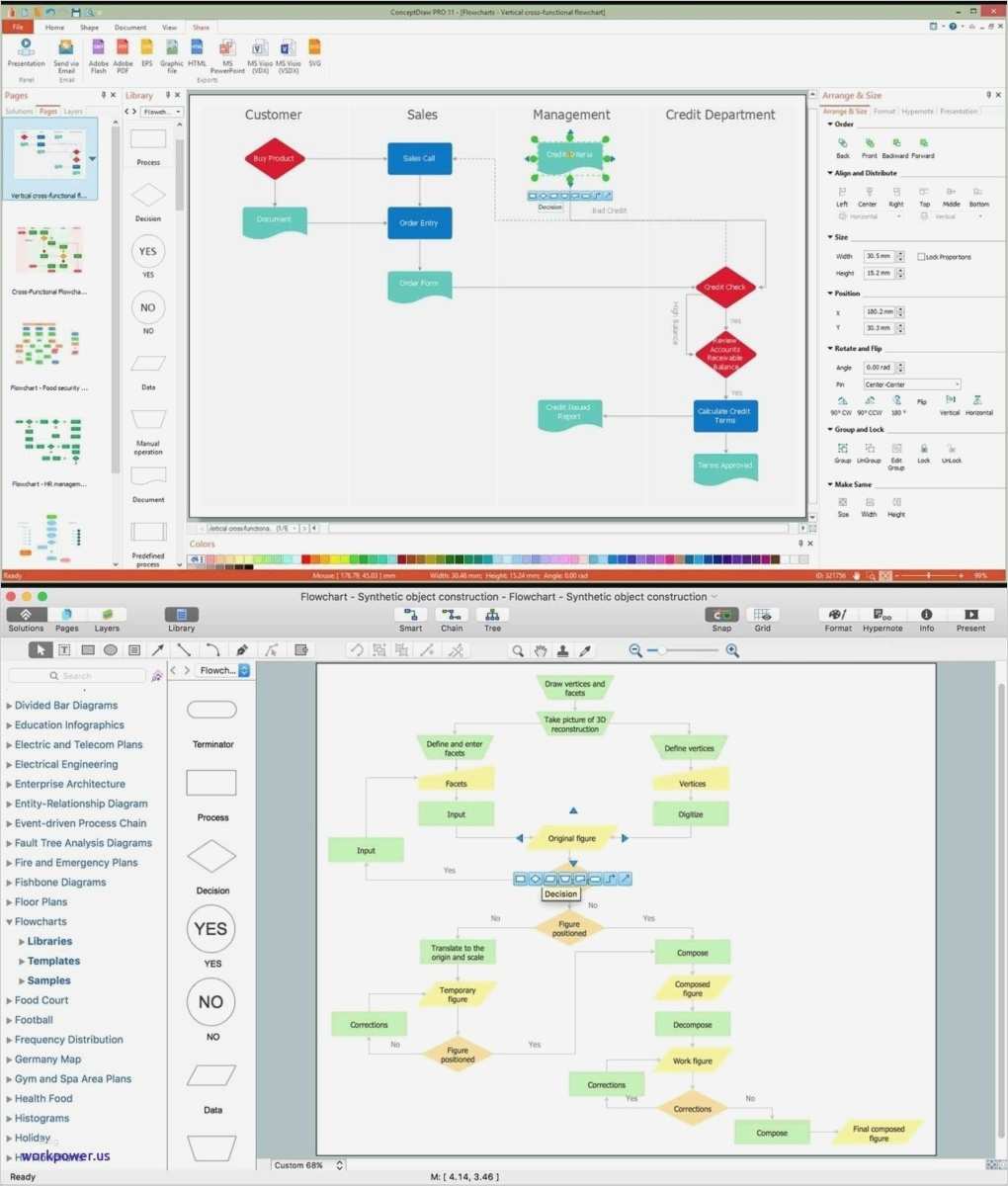Click UnGroup in Group and Lock section
1008x1186 pixels.
click(x=869, y=450)
